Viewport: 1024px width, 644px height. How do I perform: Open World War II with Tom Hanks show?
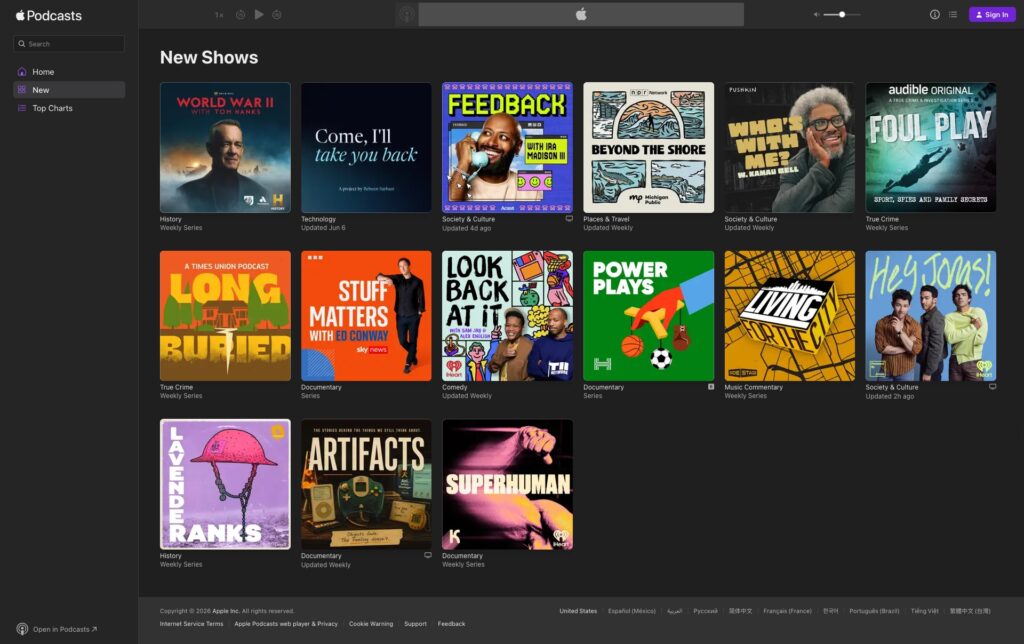click(x=225, y=147)
